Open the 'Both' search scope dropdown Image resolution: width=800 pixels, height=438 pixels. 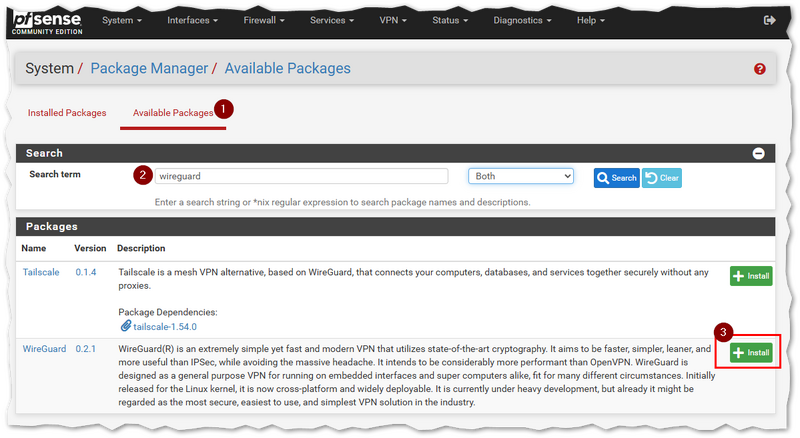(520, 176)
